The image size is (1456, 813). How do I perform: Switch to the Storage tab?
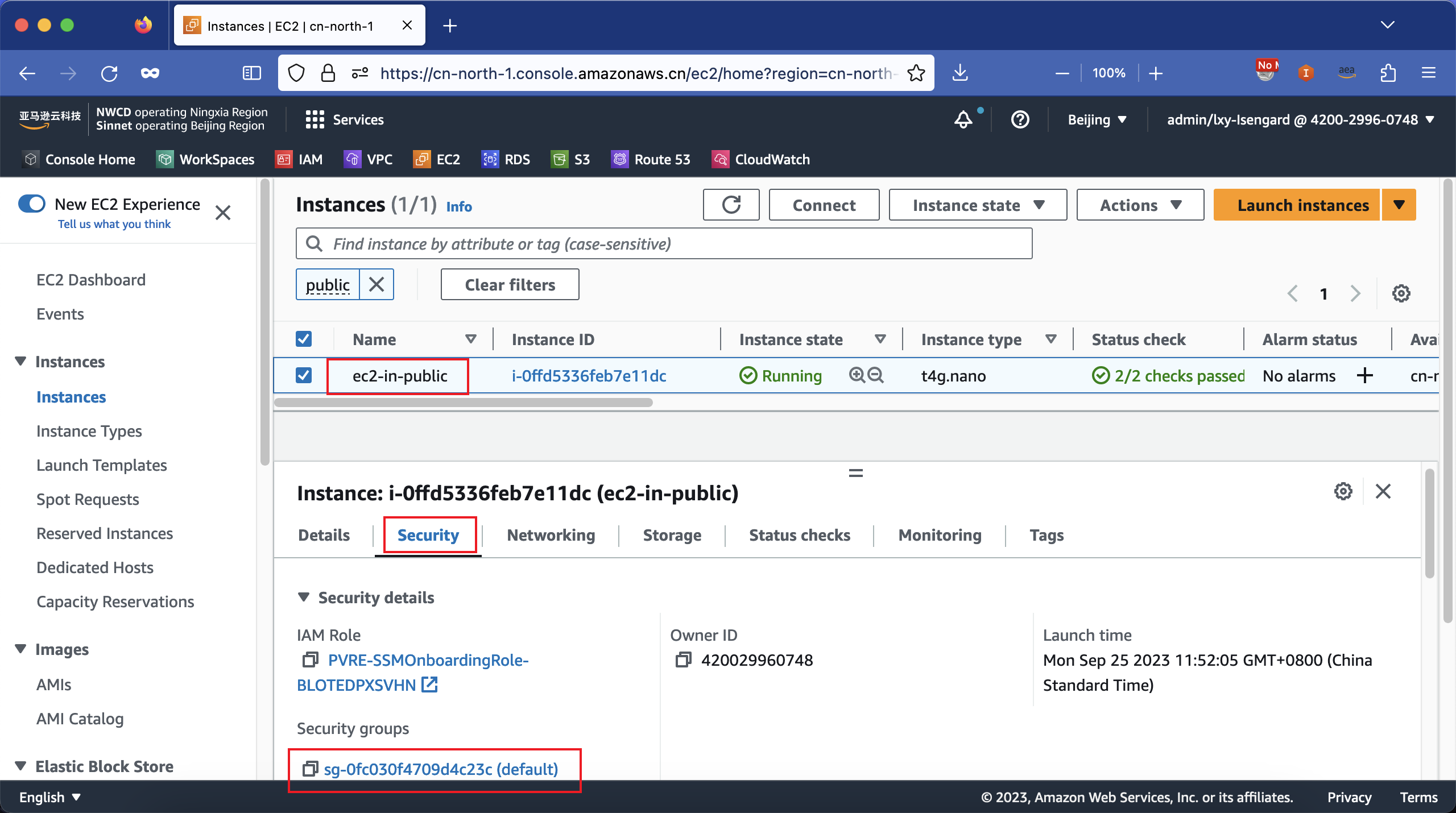click(672, 535)
